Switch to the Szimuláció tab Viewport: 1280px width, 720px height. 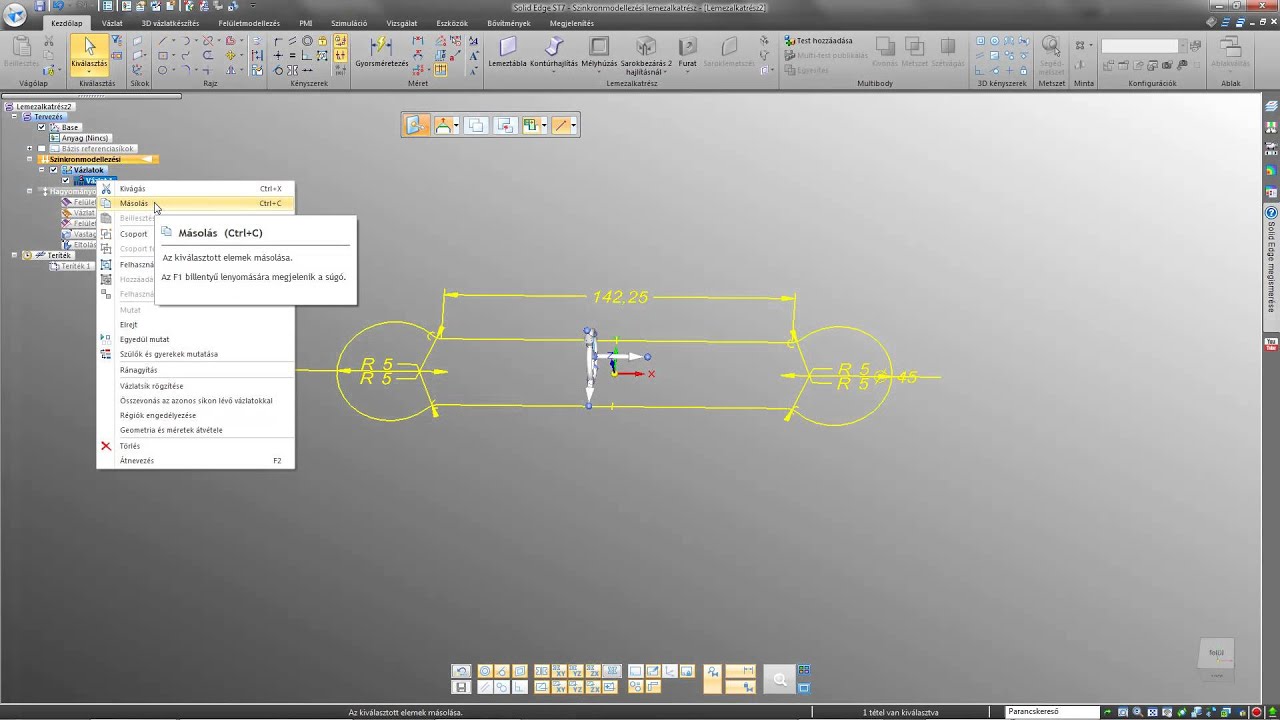click(x=349, y=23)
